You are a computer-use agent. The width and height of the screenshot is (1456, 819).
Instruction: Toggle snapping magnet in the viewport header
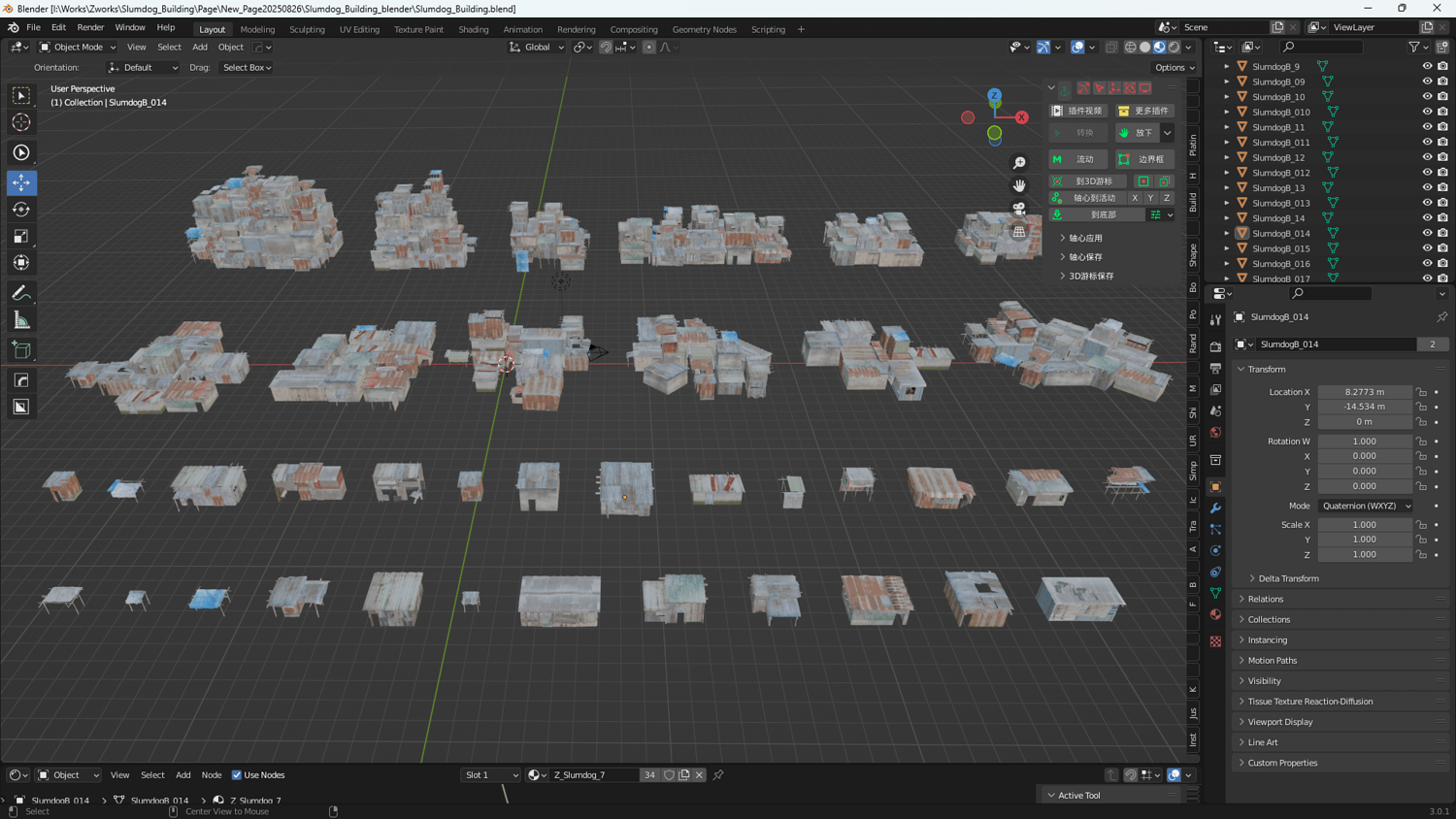[606, 47]
